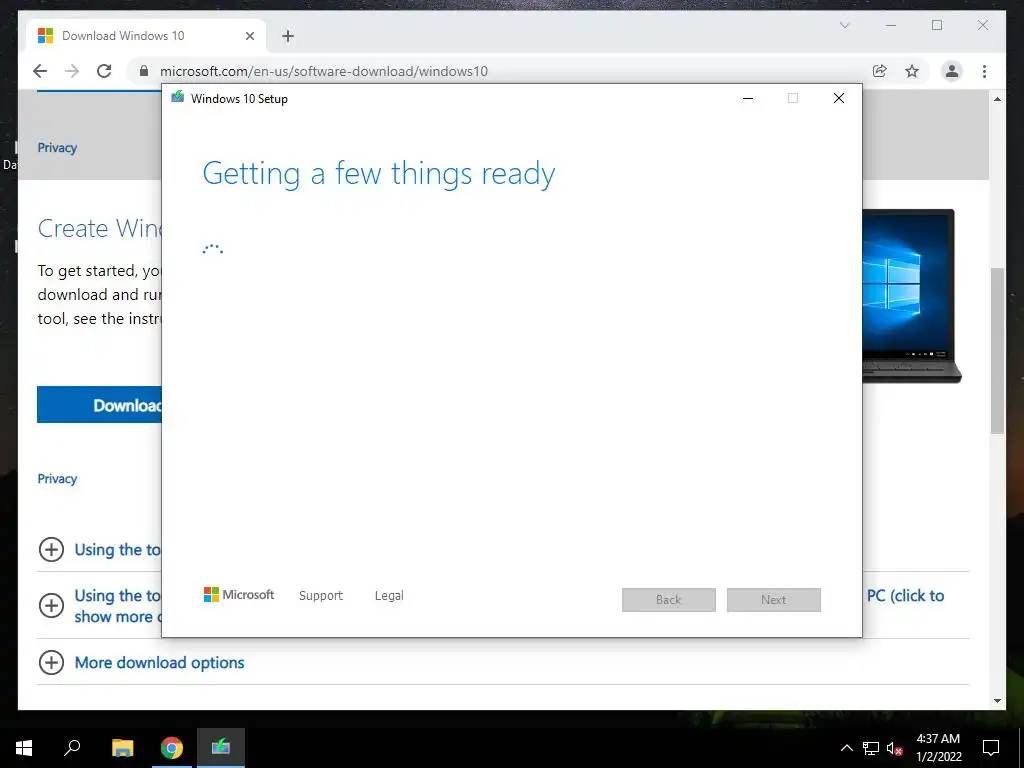Close the Windows 10 Setup window
The image size is (1024, 768).
pos(839,98)
